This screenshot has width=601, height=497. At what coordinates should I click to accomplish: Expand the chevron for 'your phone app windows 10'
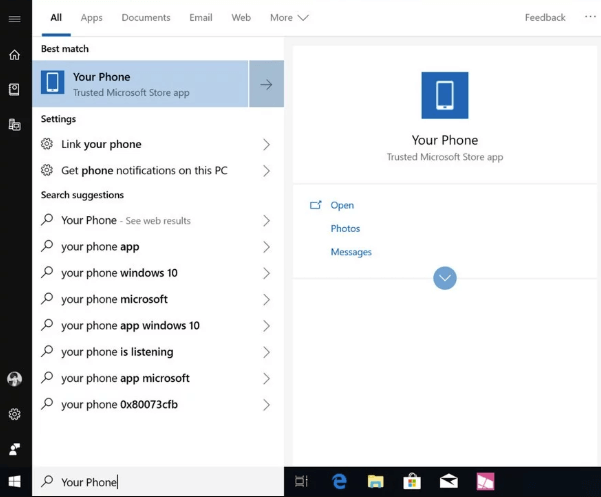(x=266, y=326)
